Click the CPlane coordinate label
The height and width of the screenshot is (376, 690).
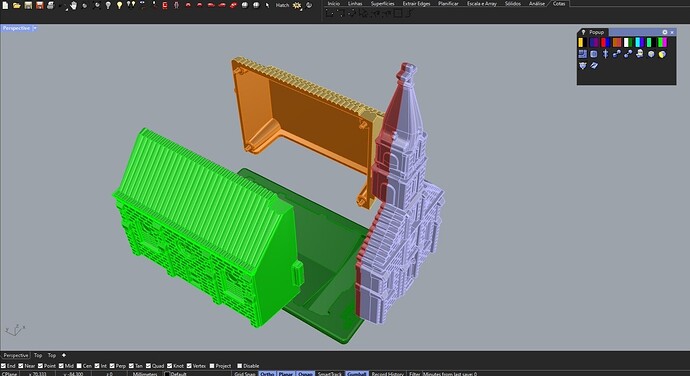pos(9,373)
